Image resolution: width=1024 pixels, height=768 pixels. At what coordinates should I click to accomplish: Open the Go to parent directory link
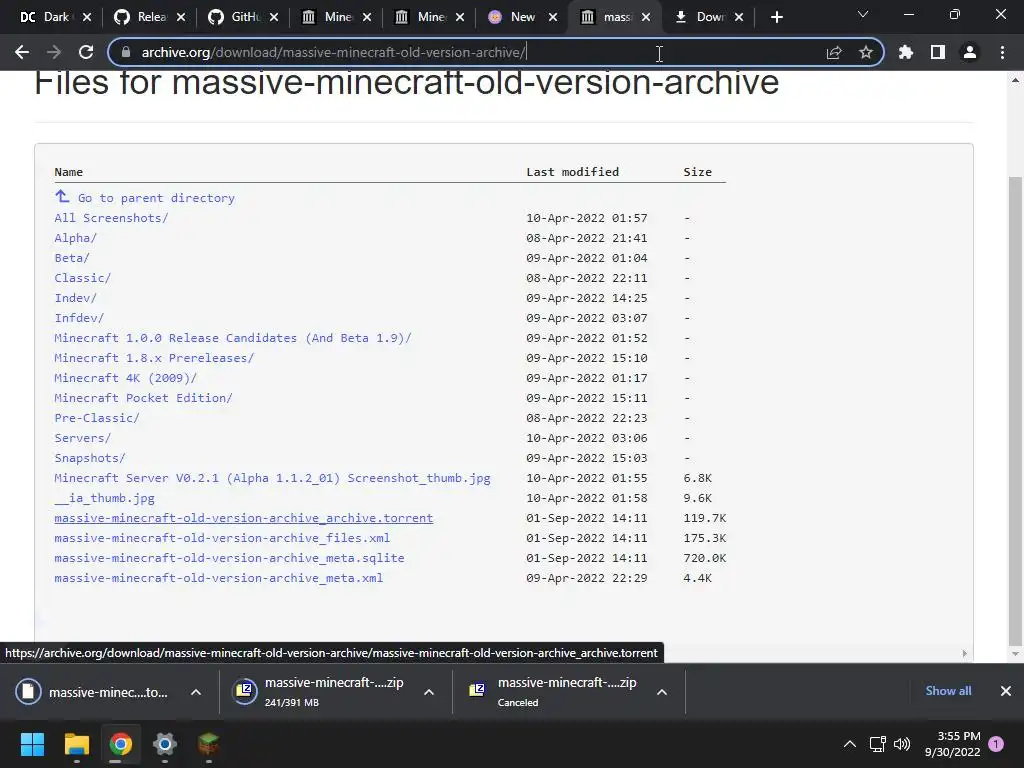coord(156,198)
